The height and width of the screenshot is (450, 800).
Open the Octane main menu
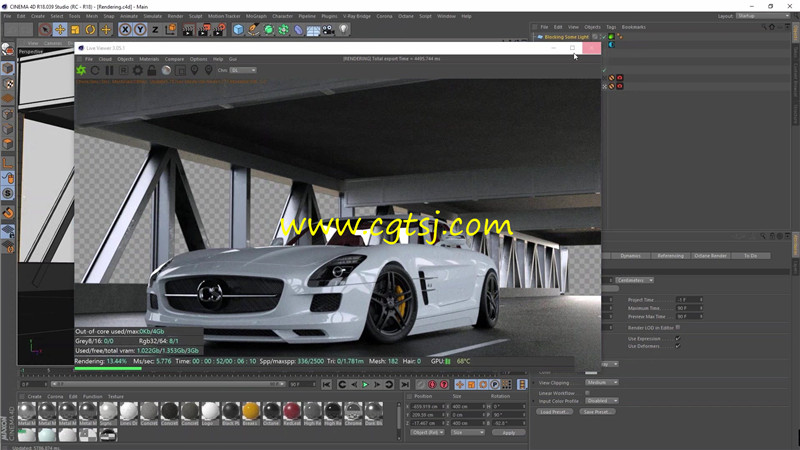406,16
